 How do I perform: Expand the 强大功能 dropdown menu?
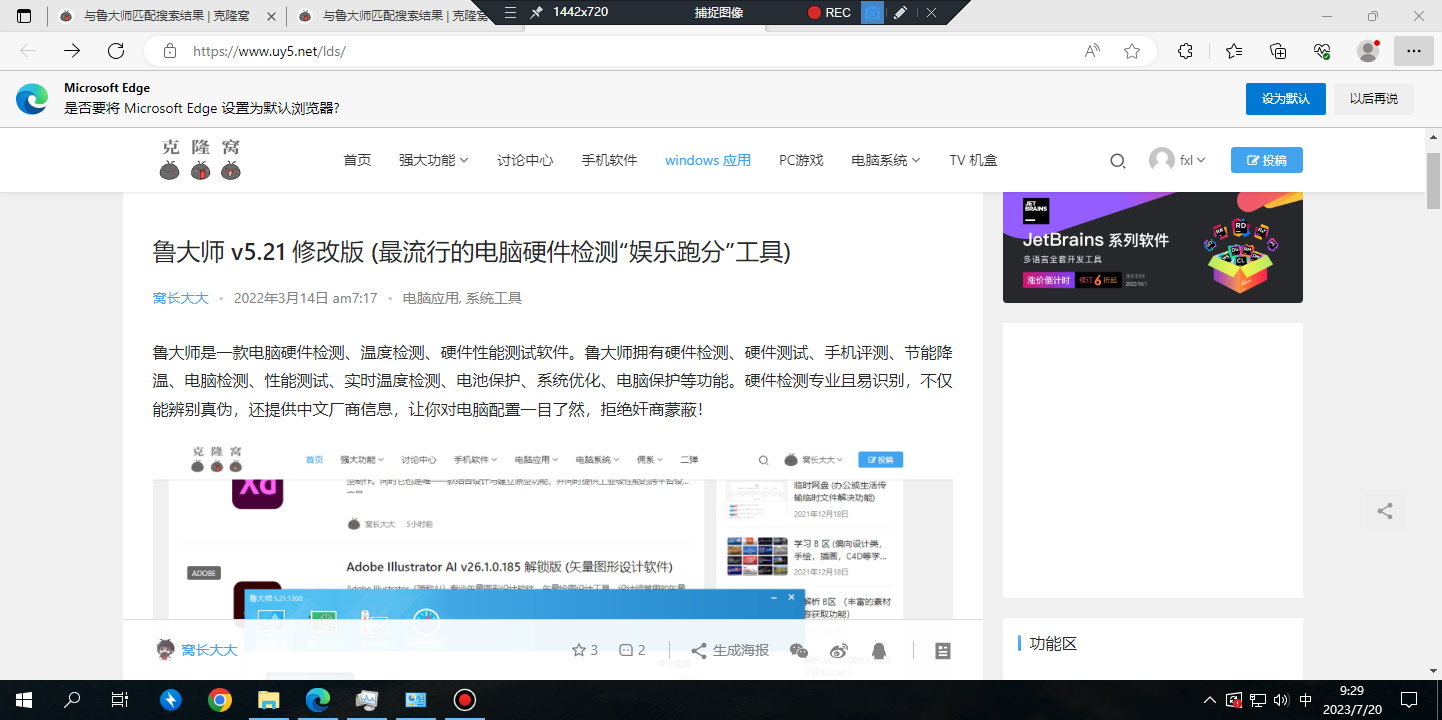point(434,160)
